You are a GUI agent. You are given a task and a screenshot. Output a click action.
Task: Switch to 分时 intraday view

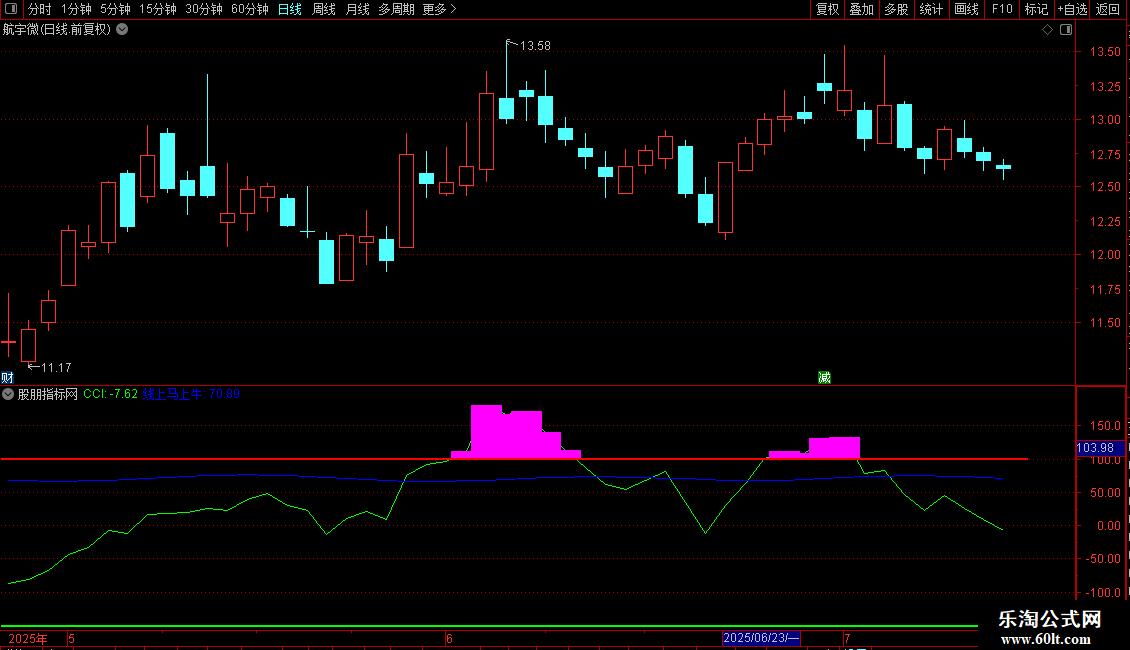coord(40,9)
